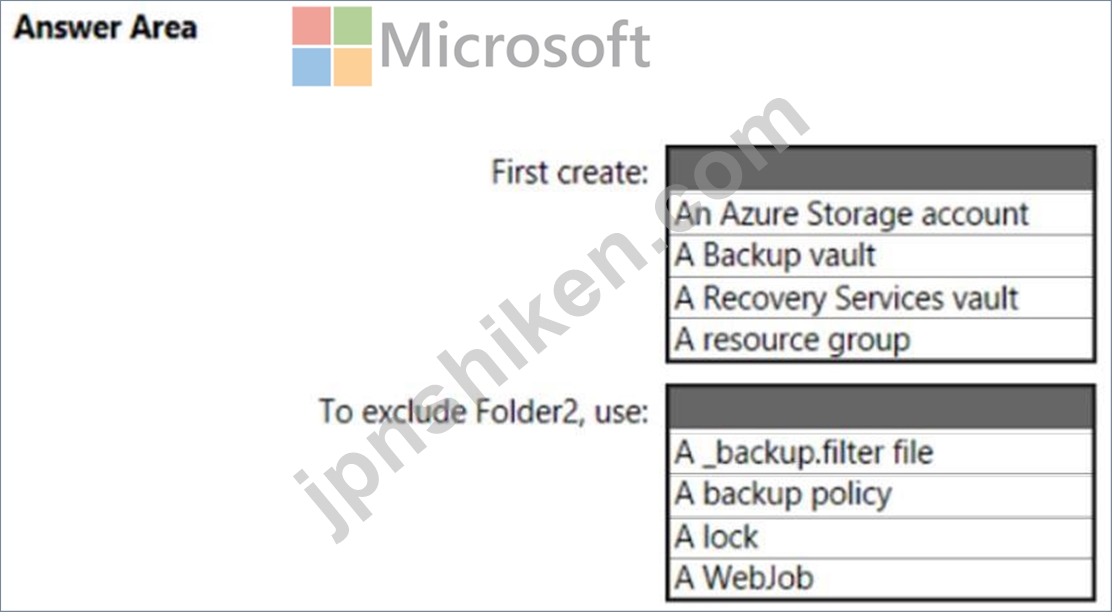Click the four-square Microsoft logo icon
This screenshot has height=612, width=1112.
click(x=332, y=46)
